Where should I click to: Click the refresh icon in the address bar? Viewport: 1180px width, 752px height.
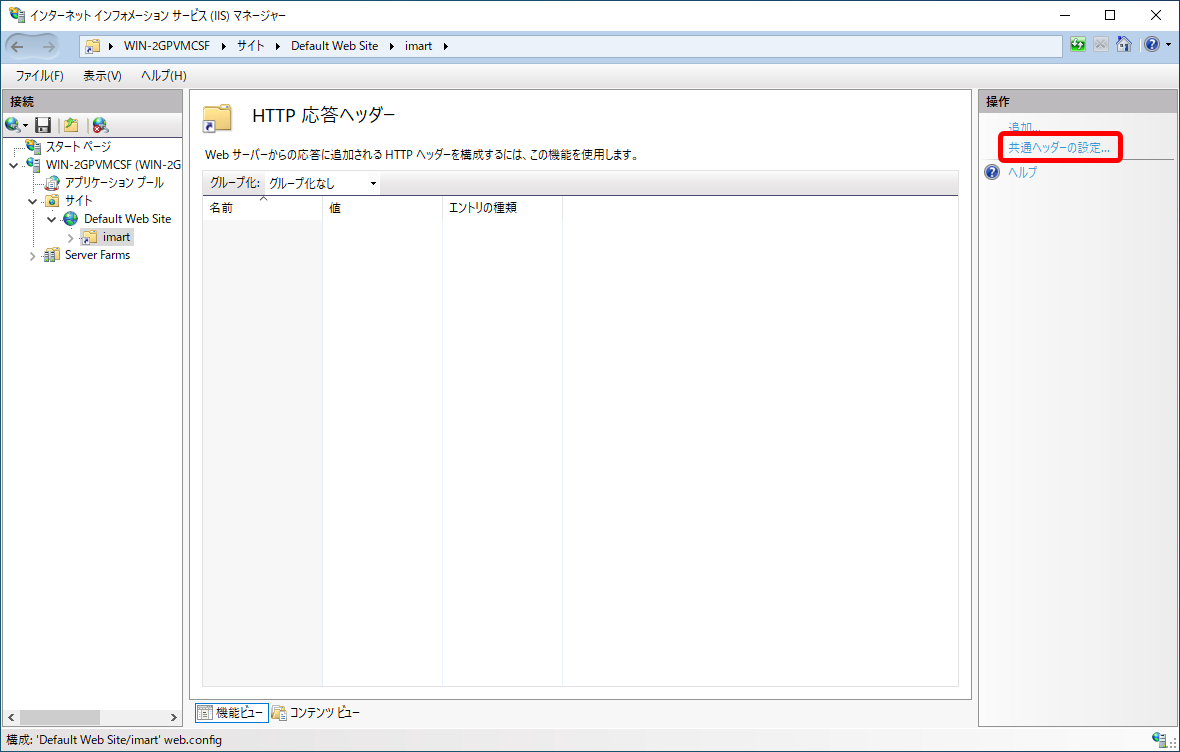tap(1078, 44)
